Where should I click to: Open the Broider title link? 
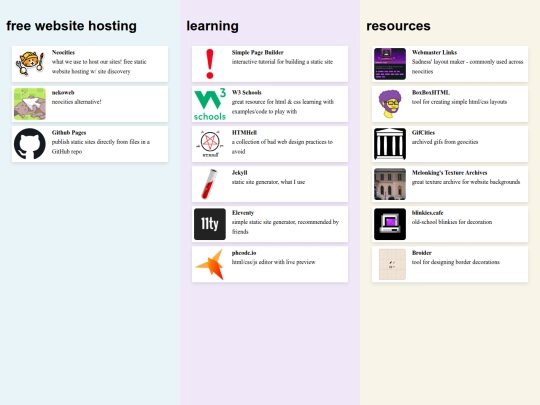point(422,253)
